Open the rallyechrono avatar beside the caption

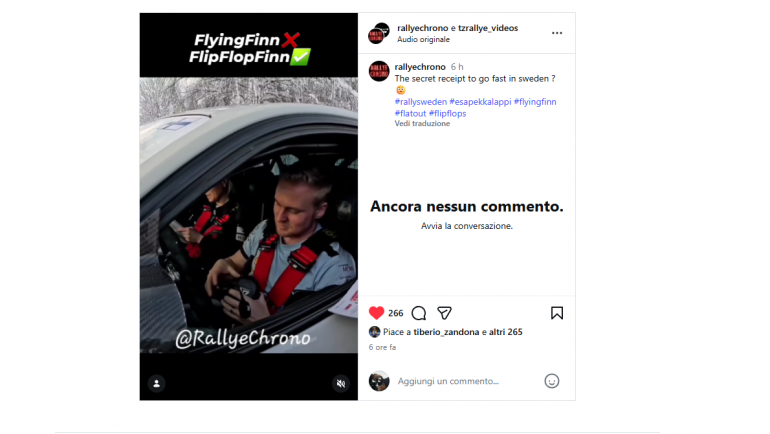point(379,71)
